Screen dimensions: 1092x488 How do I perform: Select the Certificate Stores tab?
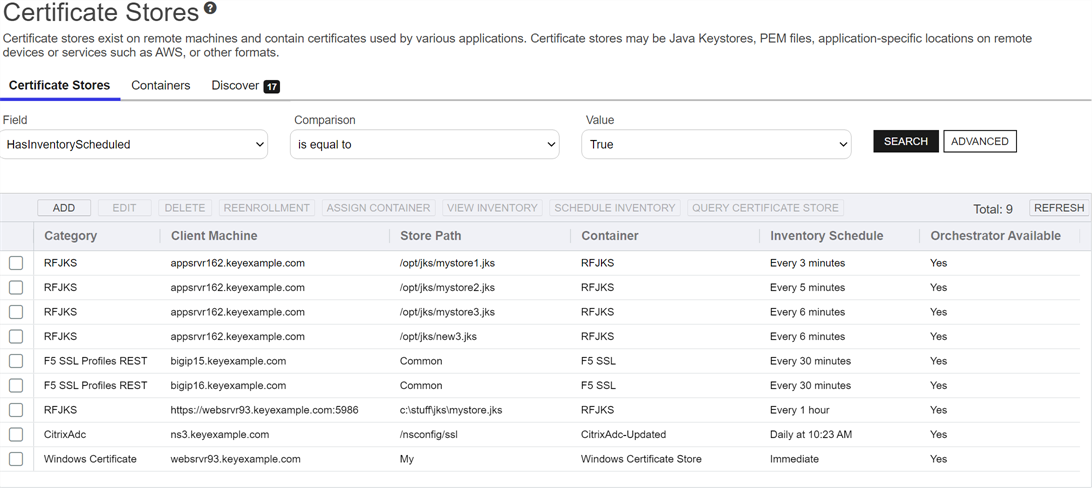click(x=60, y=86)
